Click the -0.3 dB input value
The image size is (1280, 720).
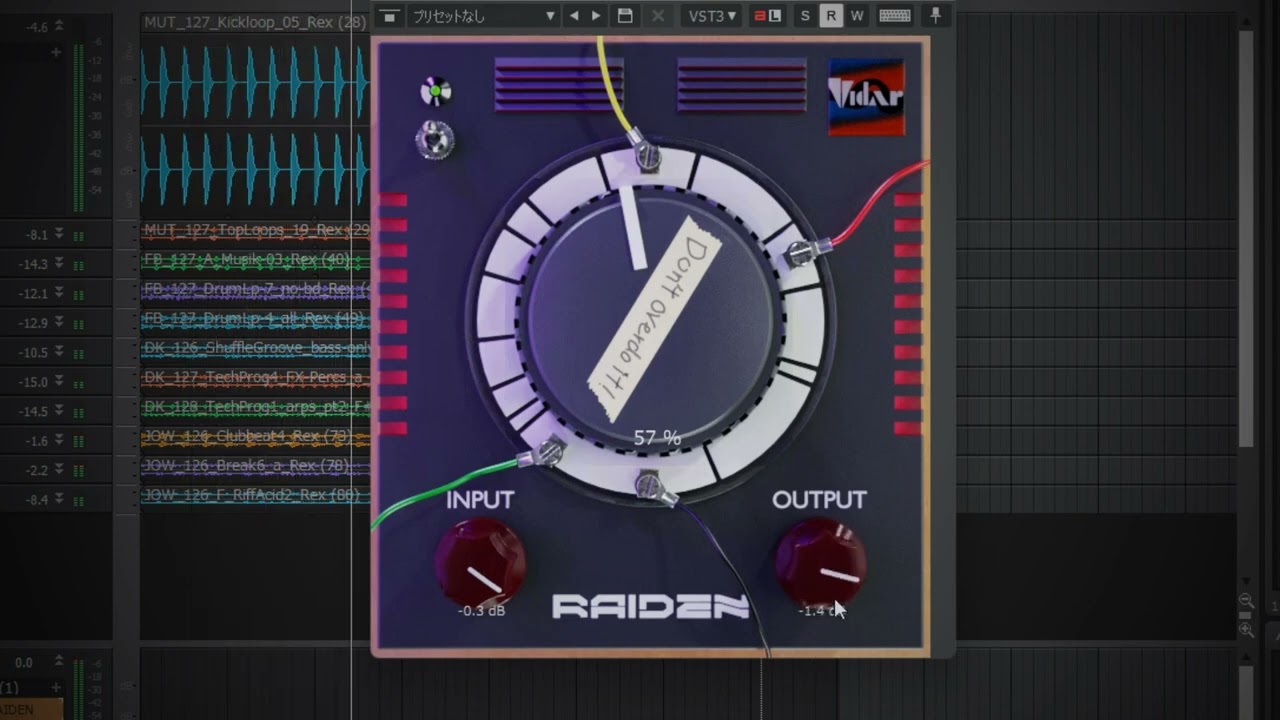tap(482, 610)
